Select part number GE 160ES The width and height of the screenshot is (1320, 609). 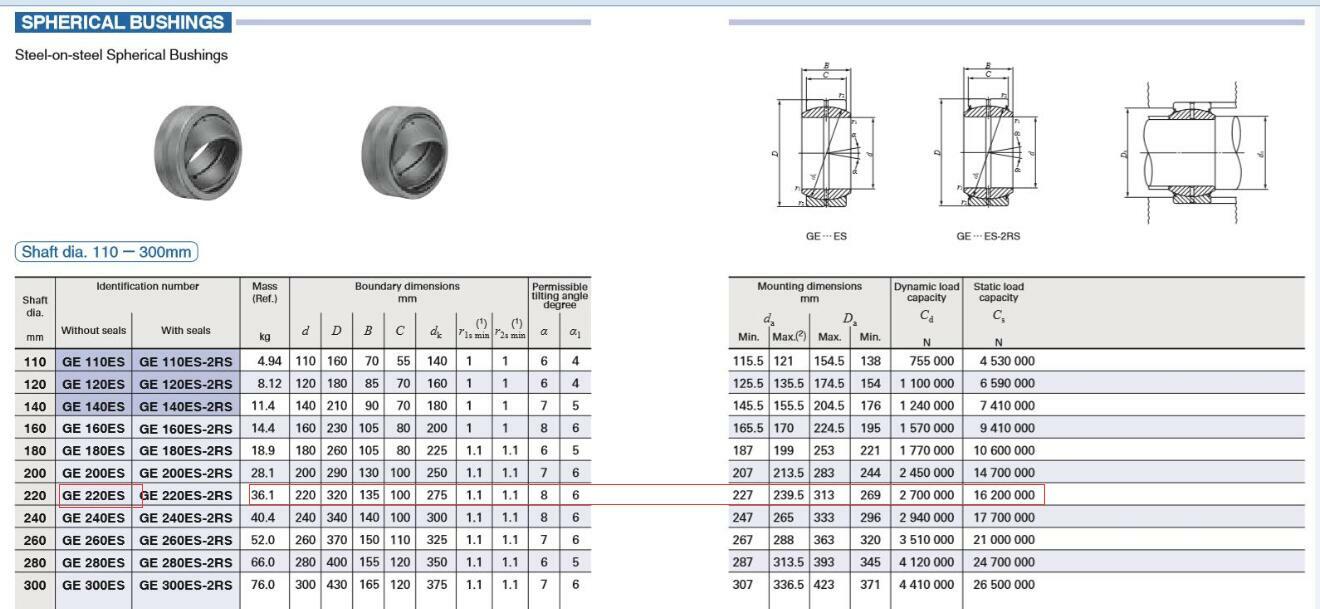pyautogui.click(x=94, y=428)
